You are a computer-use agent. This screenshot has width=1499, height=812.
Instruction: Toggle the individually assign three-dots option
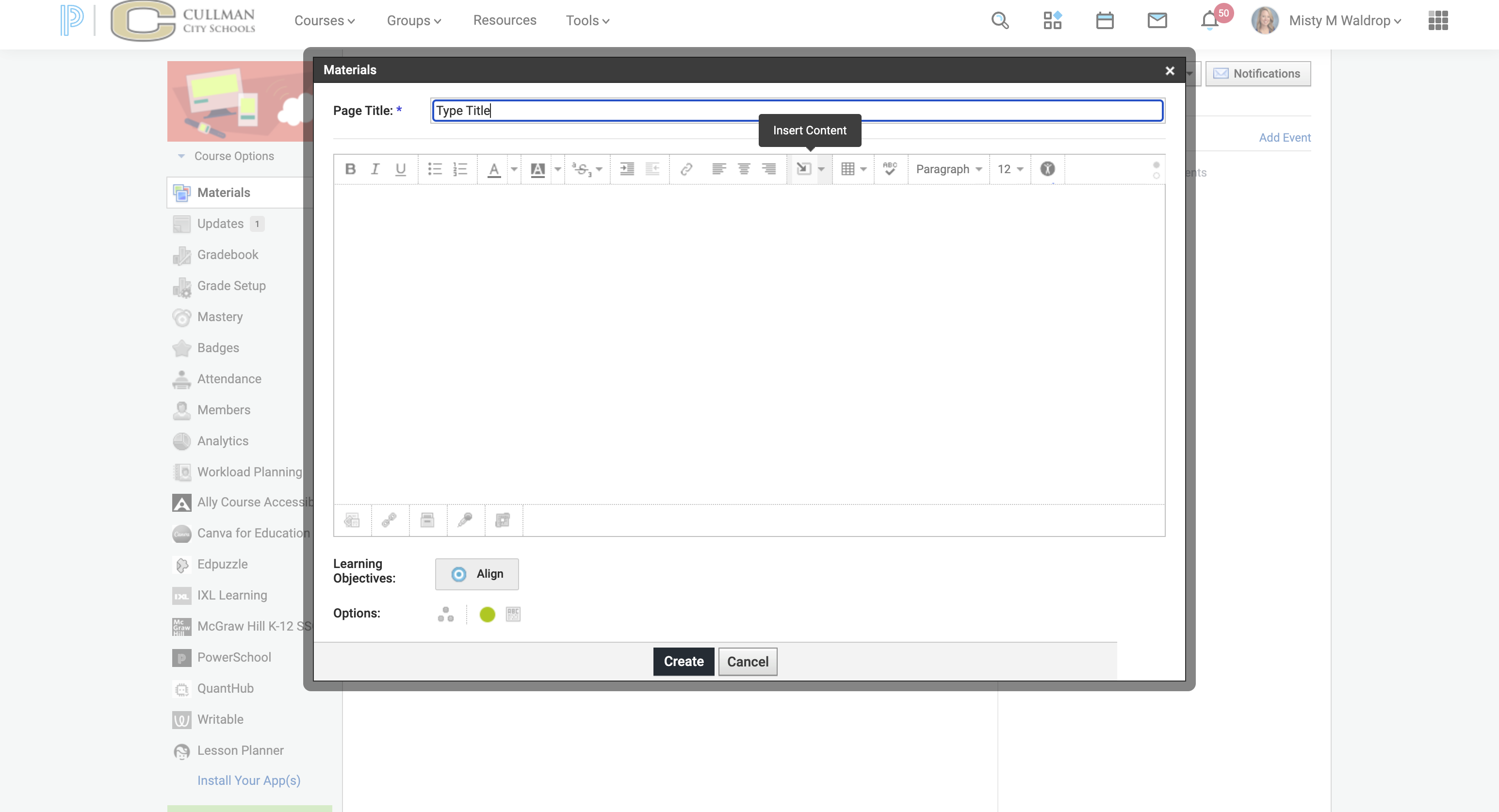click(x=446, y=614)
